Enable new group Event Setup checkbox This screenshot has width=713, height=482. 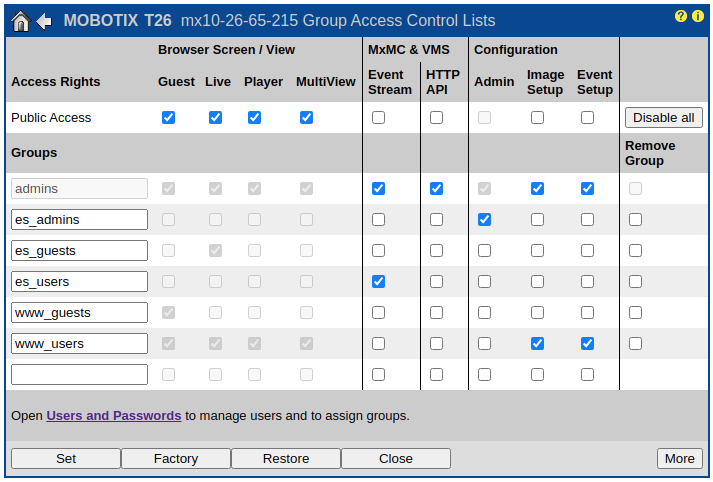[x=587, y=374]
